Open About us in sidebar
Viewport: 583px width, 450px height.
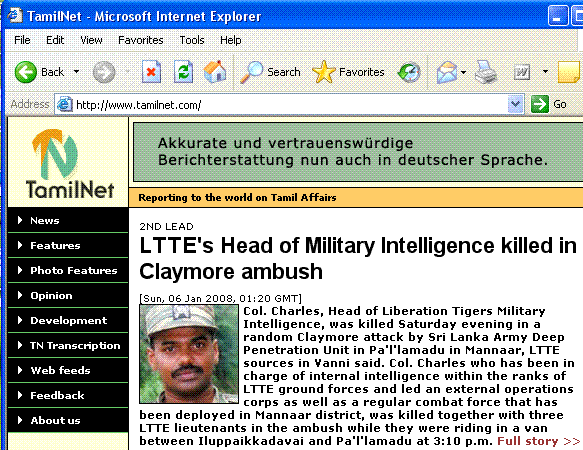(68, 420)
